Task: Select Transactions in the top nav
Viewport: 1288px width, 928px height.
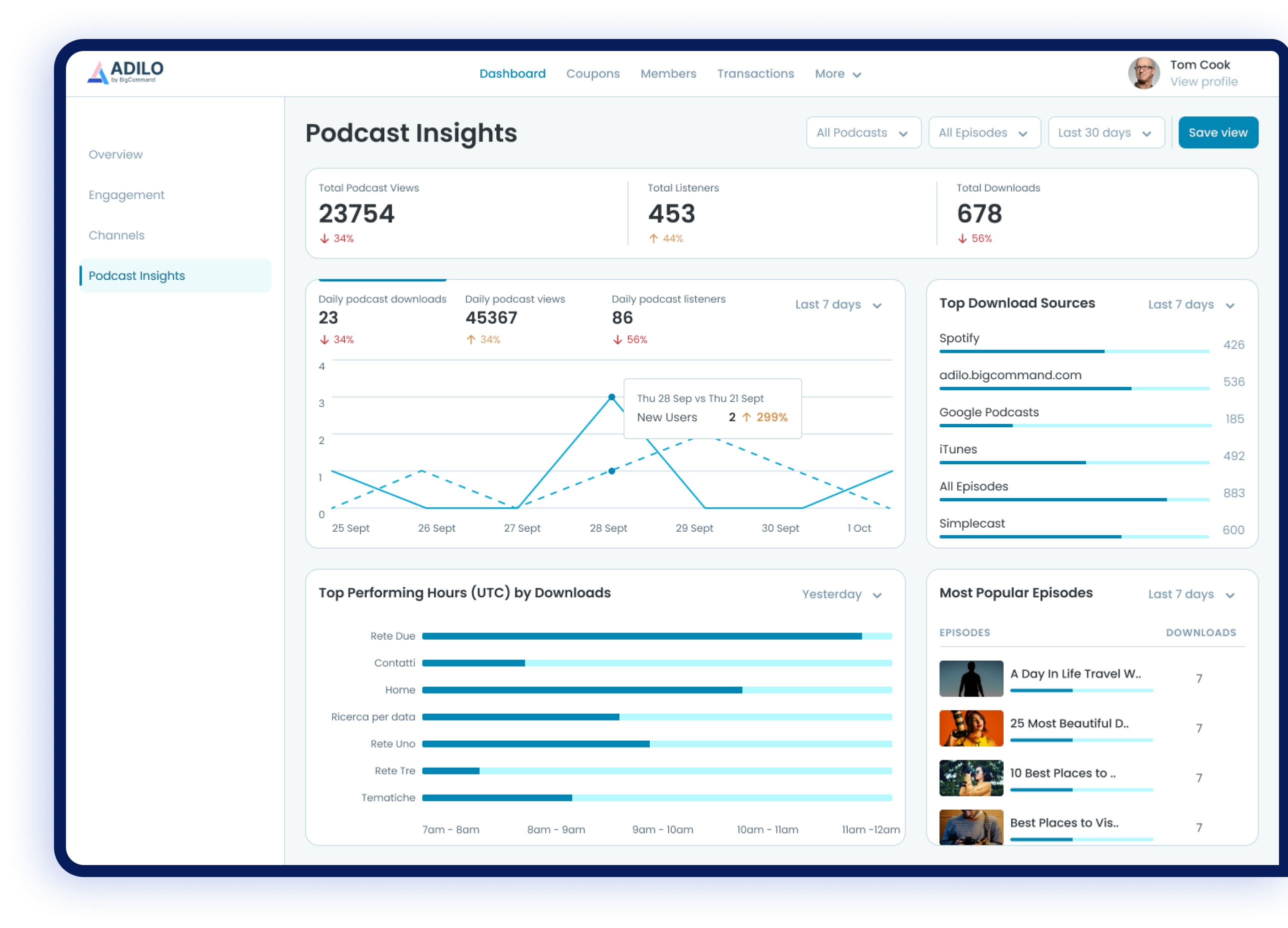Action: [755, 74]
